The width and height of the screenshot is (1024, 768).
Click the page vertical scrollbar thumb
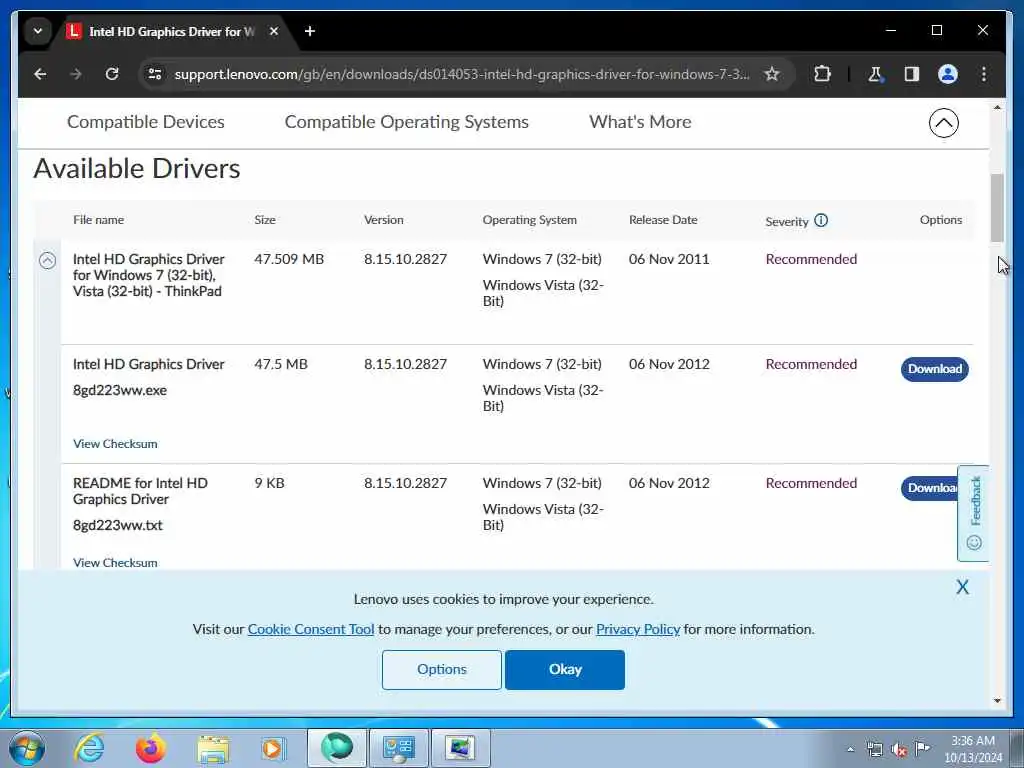pos(997,208)
